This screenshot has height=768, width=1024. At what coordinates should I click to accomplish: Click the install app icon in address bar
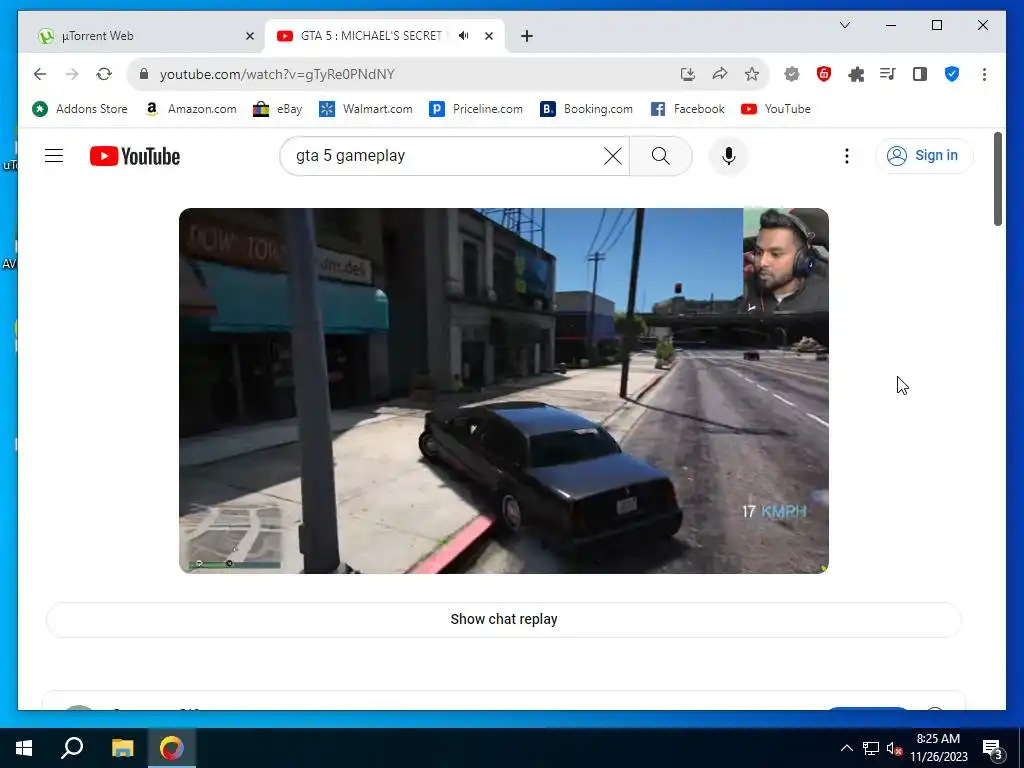click(688, 74)
